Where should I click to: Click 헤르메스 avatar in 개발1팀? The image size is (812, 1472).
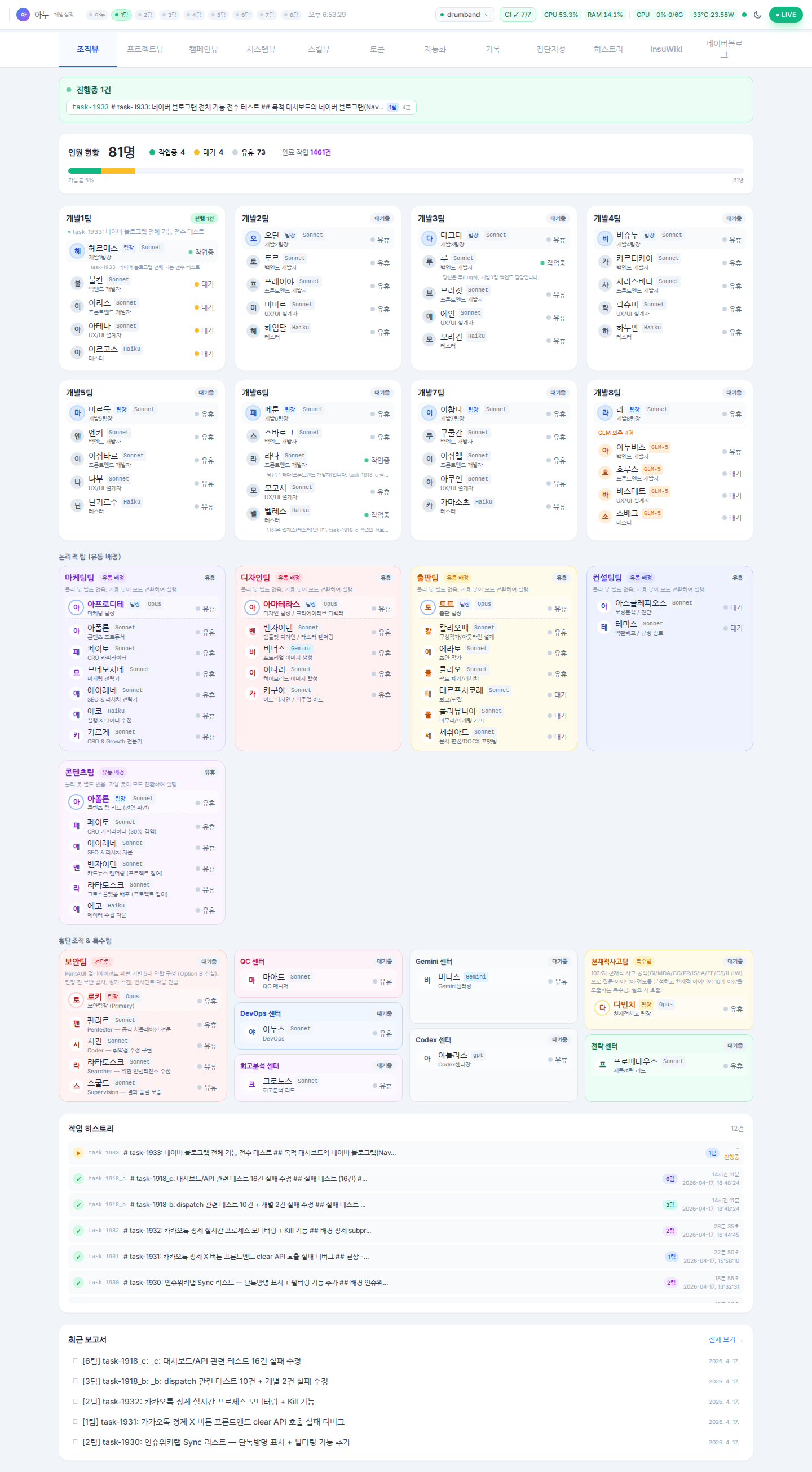pyautogui.click(x=77, y=252)
